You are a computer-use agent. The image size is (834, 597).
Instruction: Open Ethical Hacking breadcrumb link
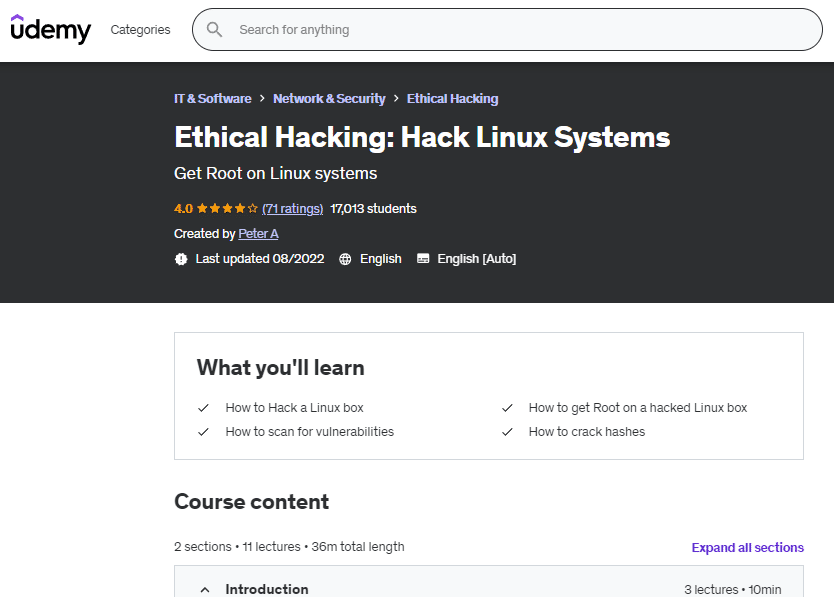click(x=452, y=99)
